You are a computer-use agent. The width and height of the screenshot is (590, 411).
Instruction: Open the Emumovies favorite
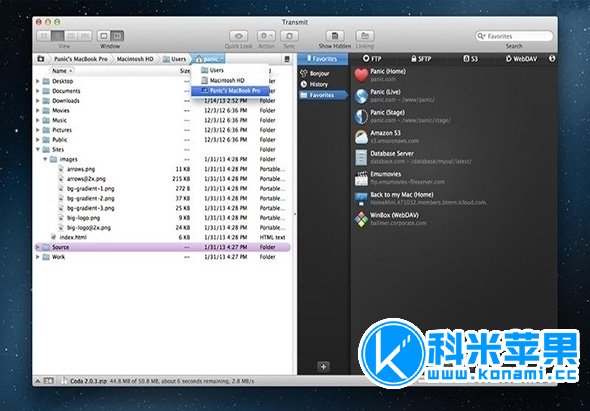click(453, 178)
